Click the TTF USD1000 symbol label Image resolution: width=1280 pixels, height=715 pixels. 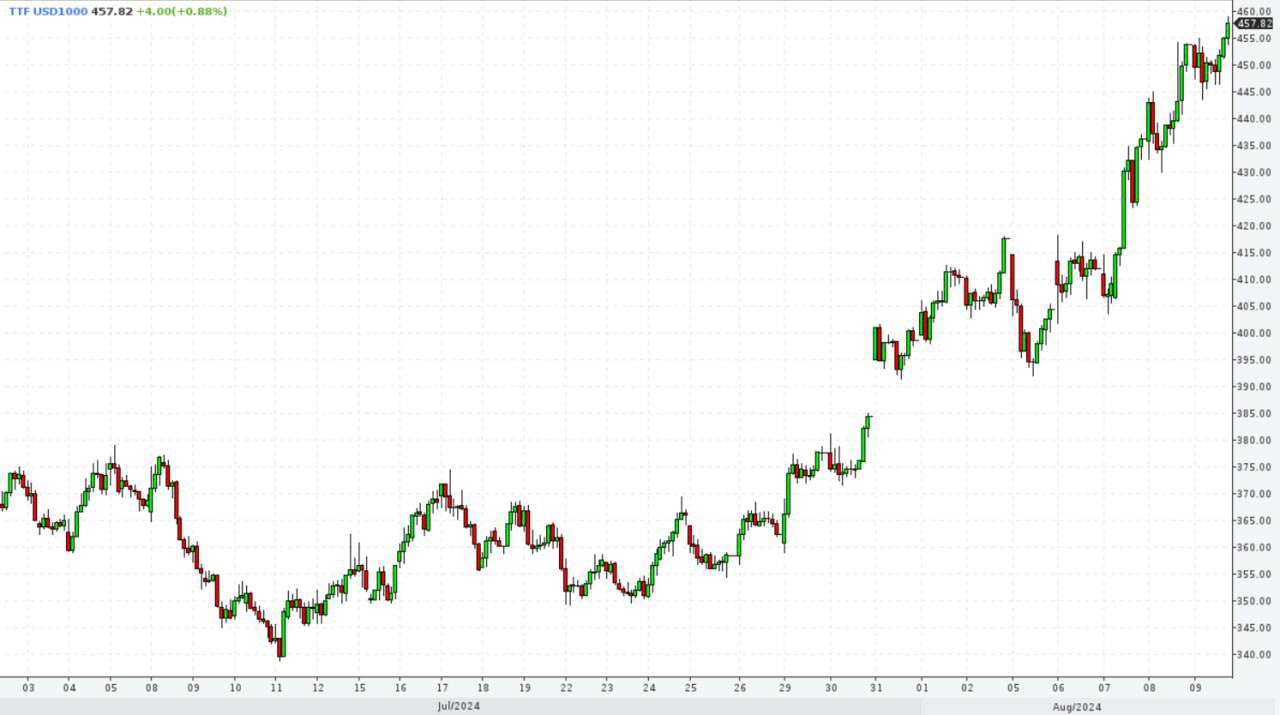pyautogui.click(x=45, y=11)
